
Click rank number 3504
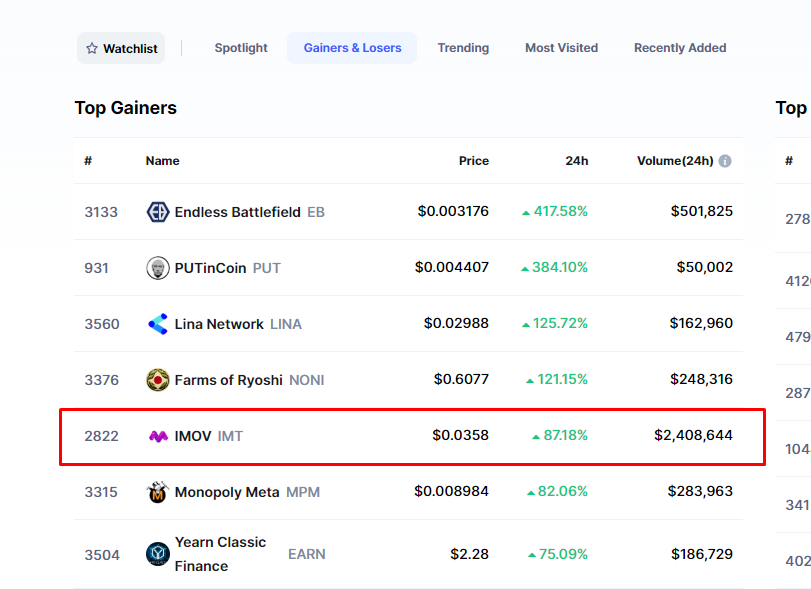pyautogui.click(x=102, y=555)
